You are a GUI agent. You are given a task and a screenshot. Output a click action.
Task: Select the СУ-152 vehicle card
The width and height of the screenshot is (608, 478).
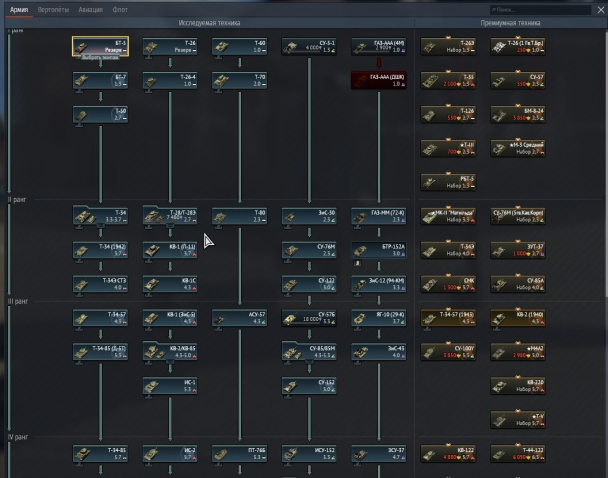coord(309,386)
